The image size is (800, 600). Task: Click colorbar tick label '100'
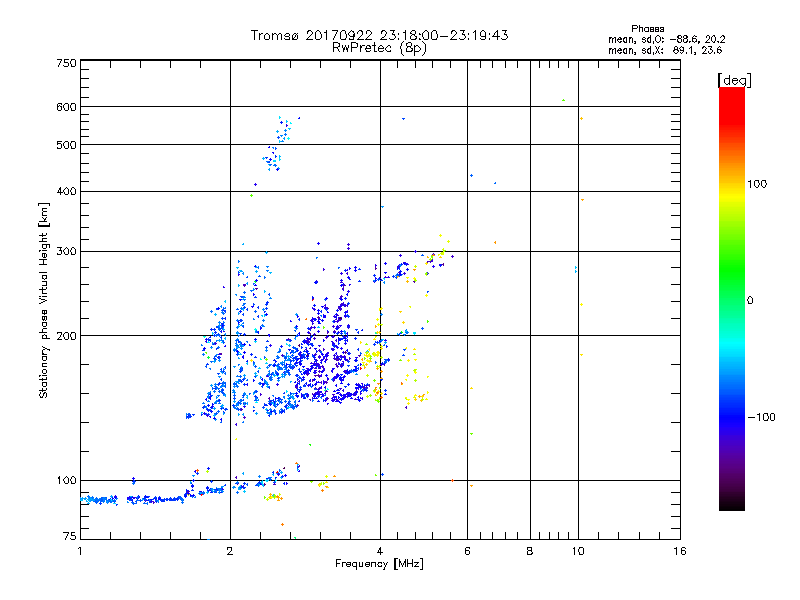[x=757, y=184]
